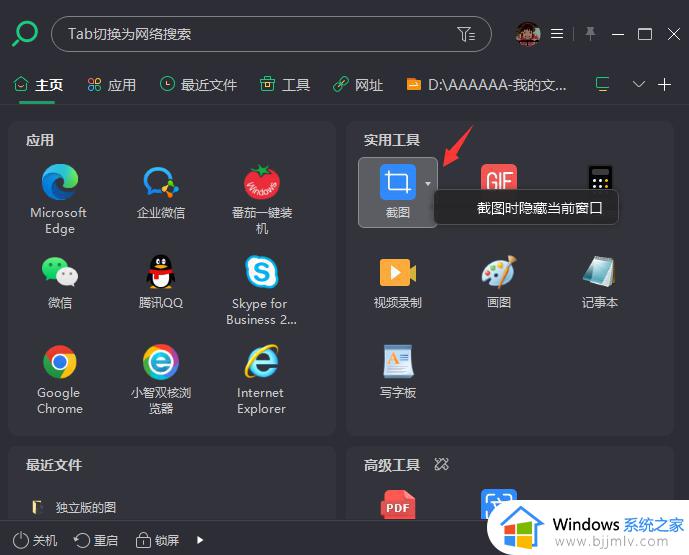Focus the Tab切换为网络搜索 search box

coord(271,34)
